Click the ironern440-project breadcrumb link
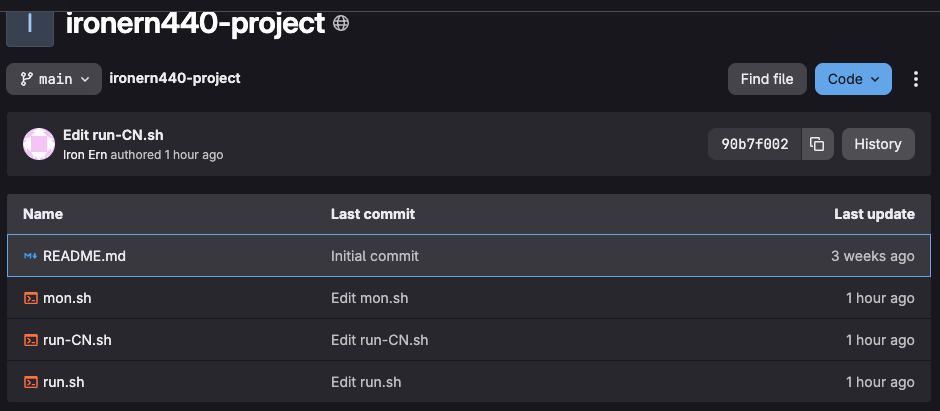This screenshot has width=940, height=411. click(175, 78)
